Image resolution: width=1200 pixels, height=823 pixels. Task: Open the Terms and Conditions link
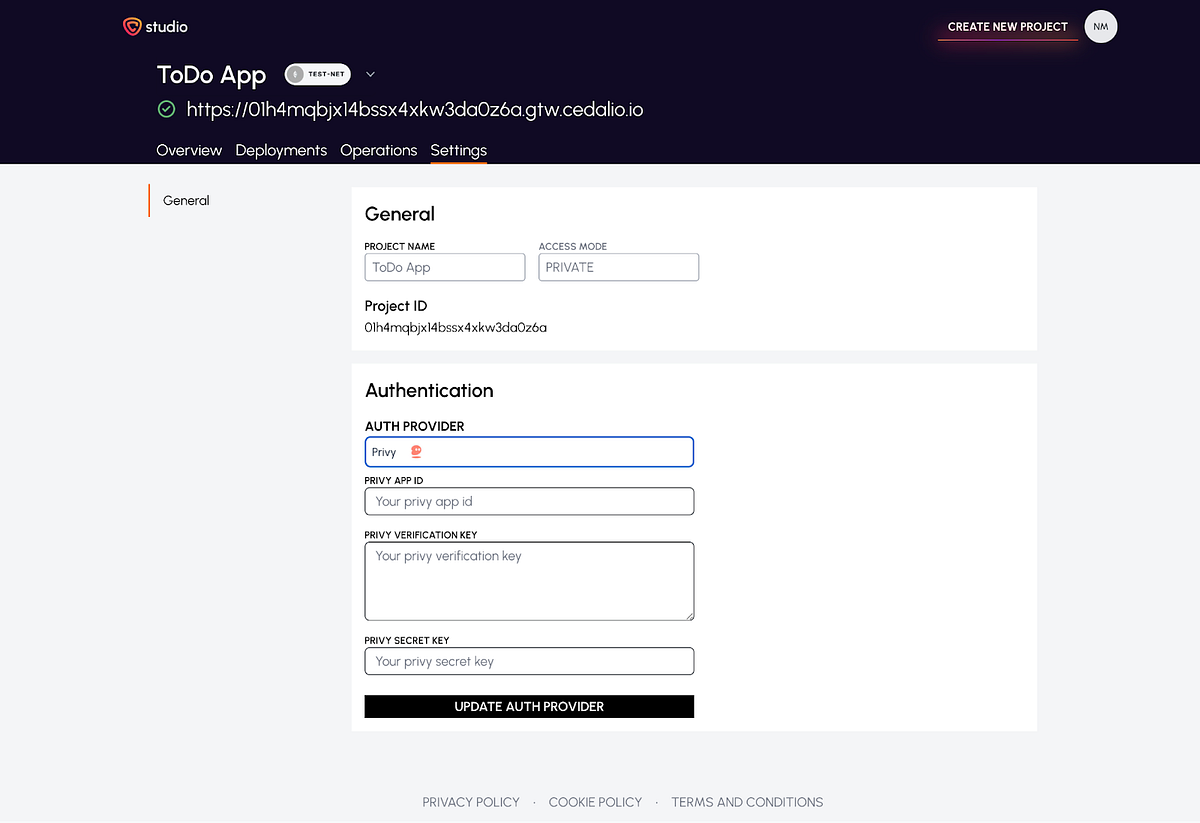click(x=747, y=801)
